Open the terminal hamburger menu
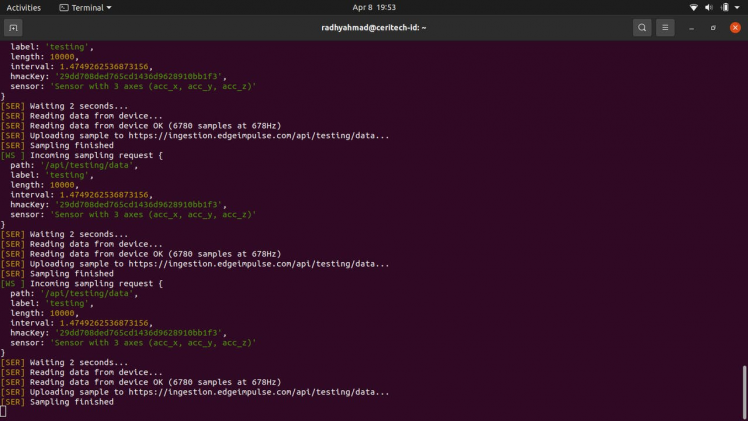 coord(665,28)
